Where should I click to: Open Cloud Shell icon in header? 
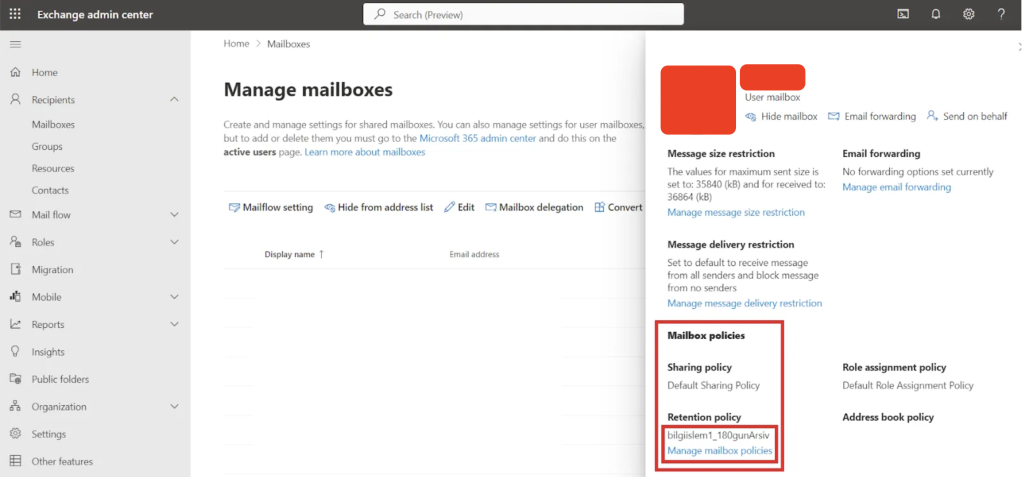tap(903, 14)
